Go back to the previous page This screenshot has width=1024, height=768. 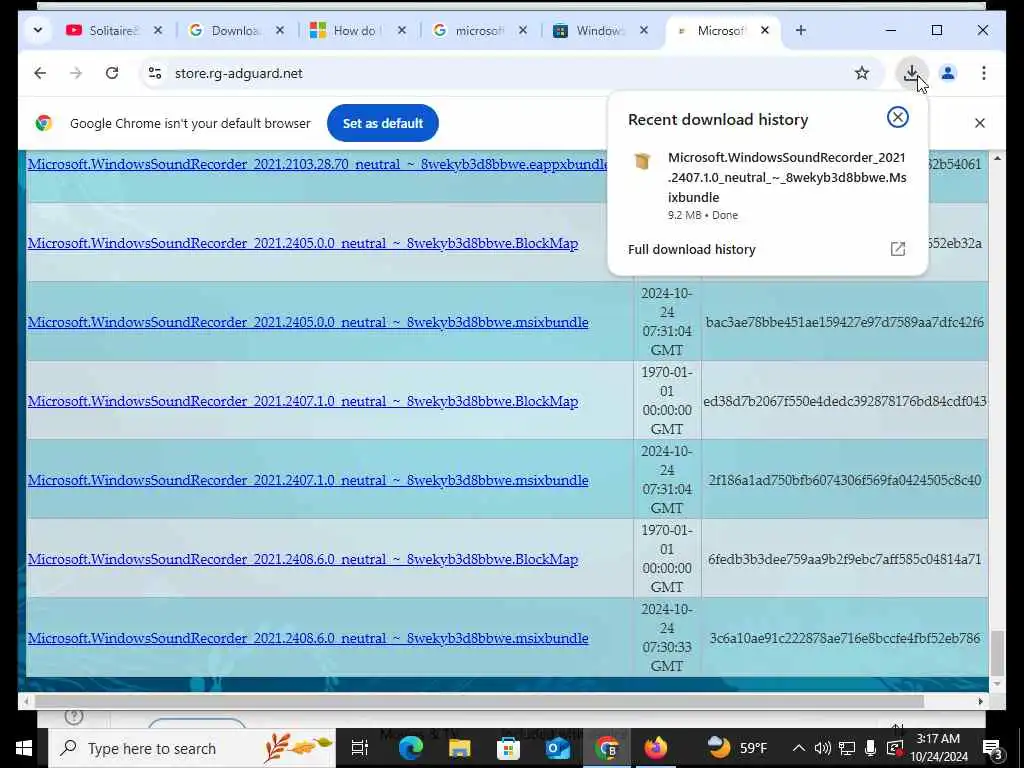pyautogui.click(x=40, y=73)
